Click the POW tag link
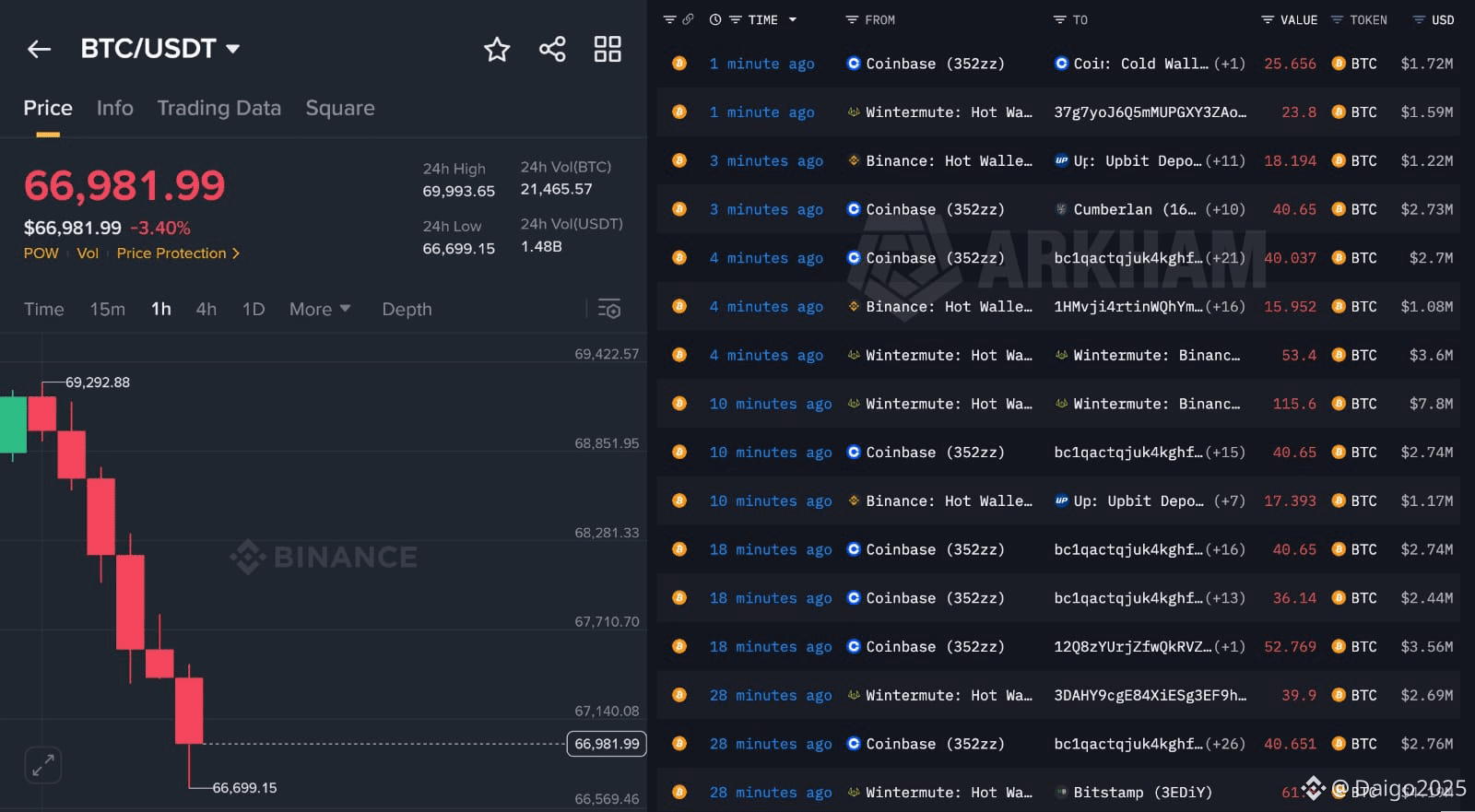The height and width of the screenshot is (812, 1475). (41, 253)
